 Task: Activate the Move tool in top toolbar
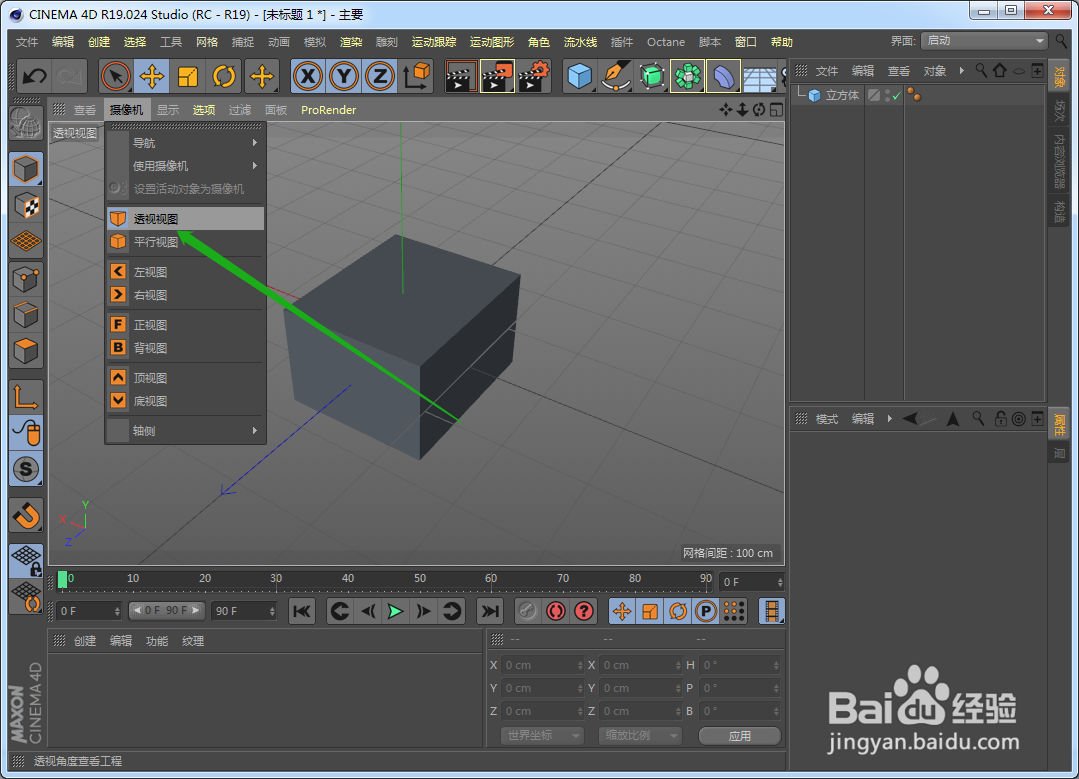click(x=151, y=76)
